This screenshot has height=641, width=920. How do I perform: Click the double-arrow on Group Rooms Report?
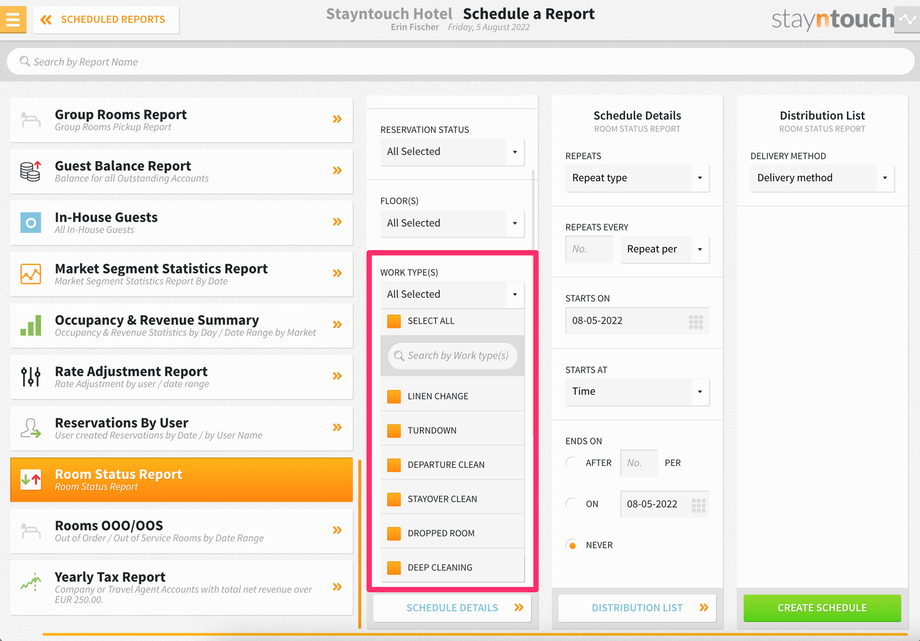(x=337, y=119)
